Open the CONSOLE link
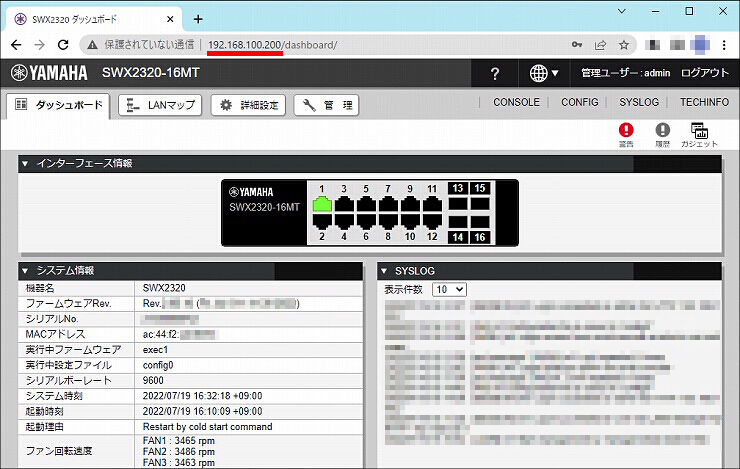The height and width of the screenshot is (469, 740). [x=516, y=102]
